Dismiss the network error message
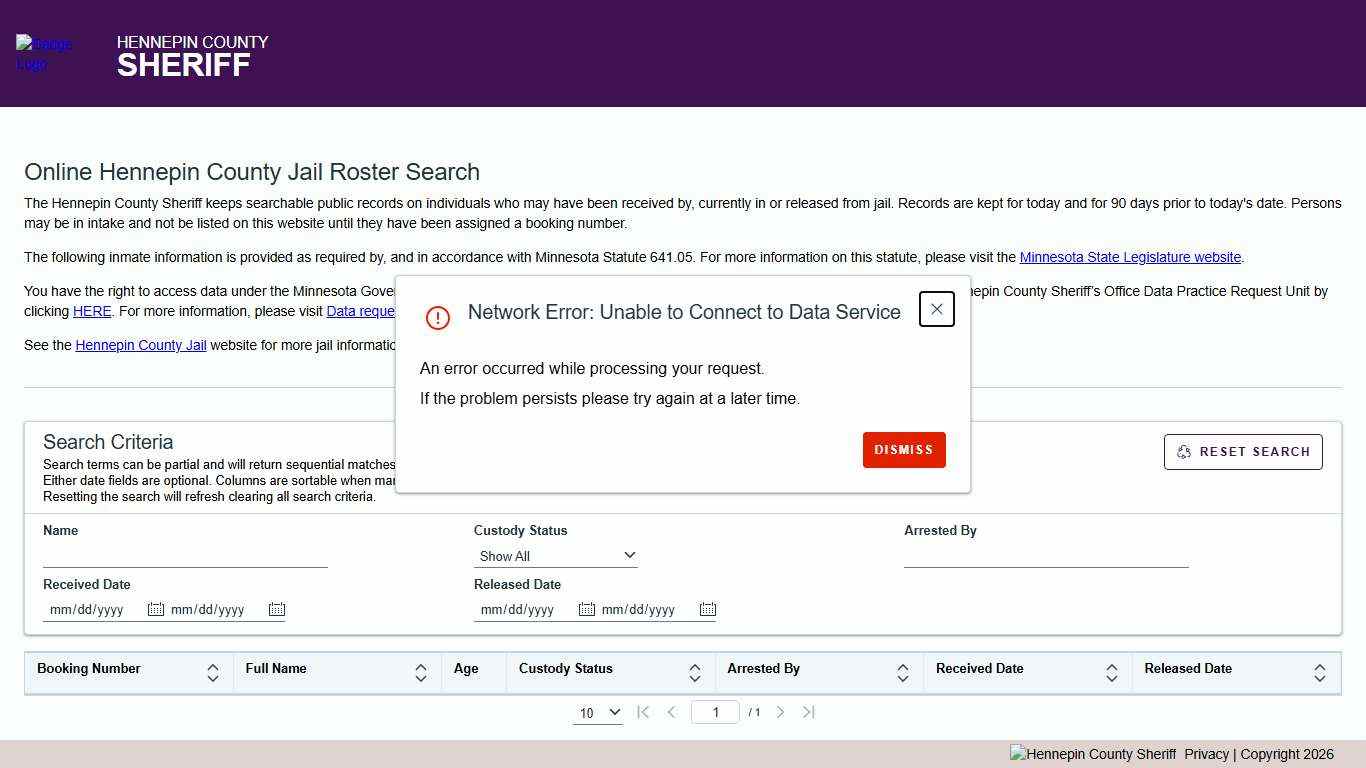This screenshot has height=768, width=1366. [x=904, y=450]
